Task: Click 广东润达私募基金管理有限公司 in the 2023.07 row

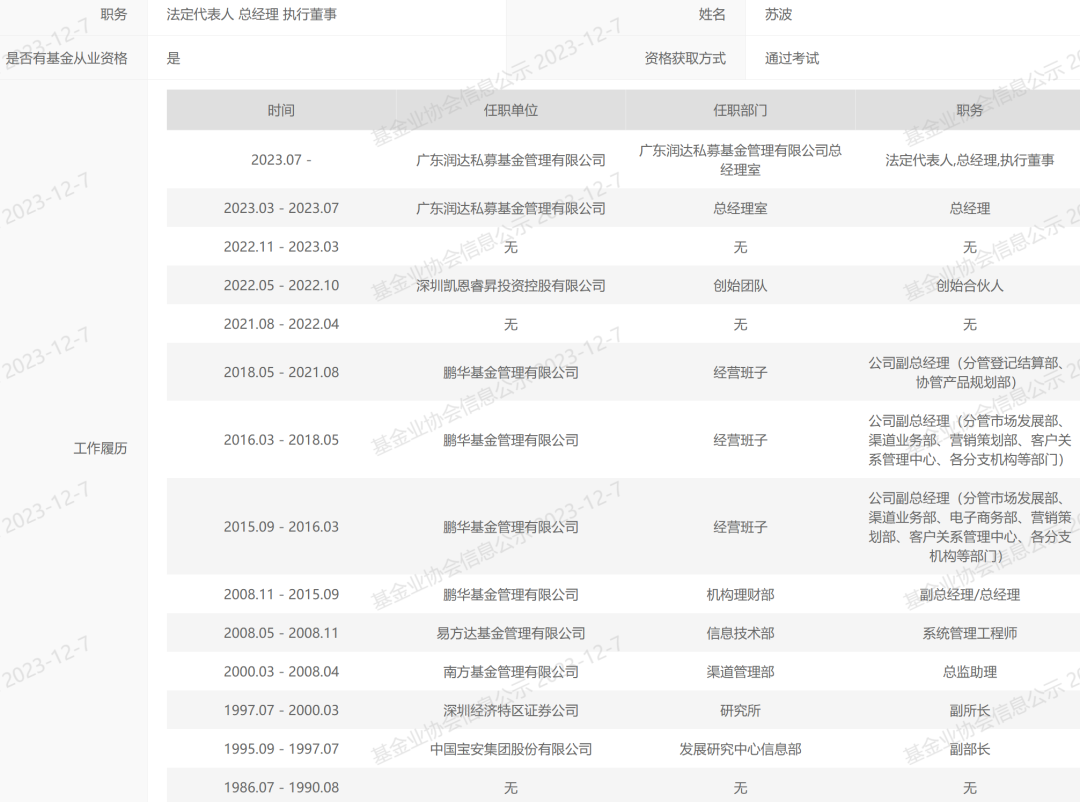Action: click(510, 160)
